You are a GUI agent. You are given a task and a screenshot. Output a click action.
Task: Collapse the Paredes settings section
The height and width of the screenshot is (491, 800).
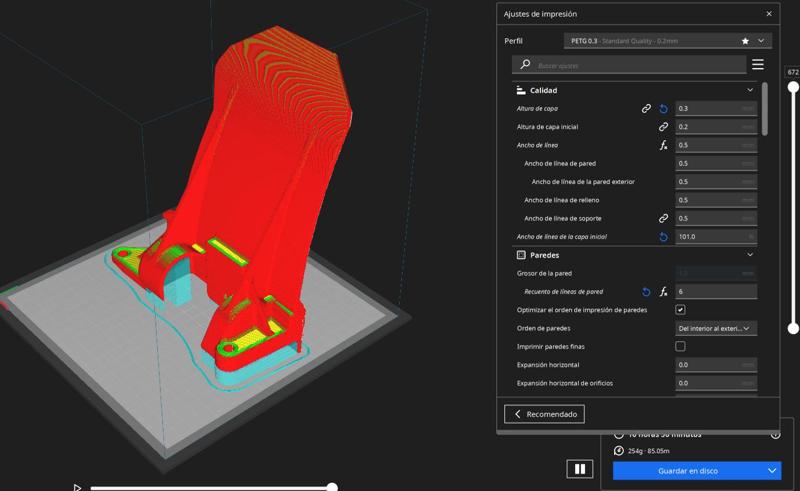tap(750, 255)
